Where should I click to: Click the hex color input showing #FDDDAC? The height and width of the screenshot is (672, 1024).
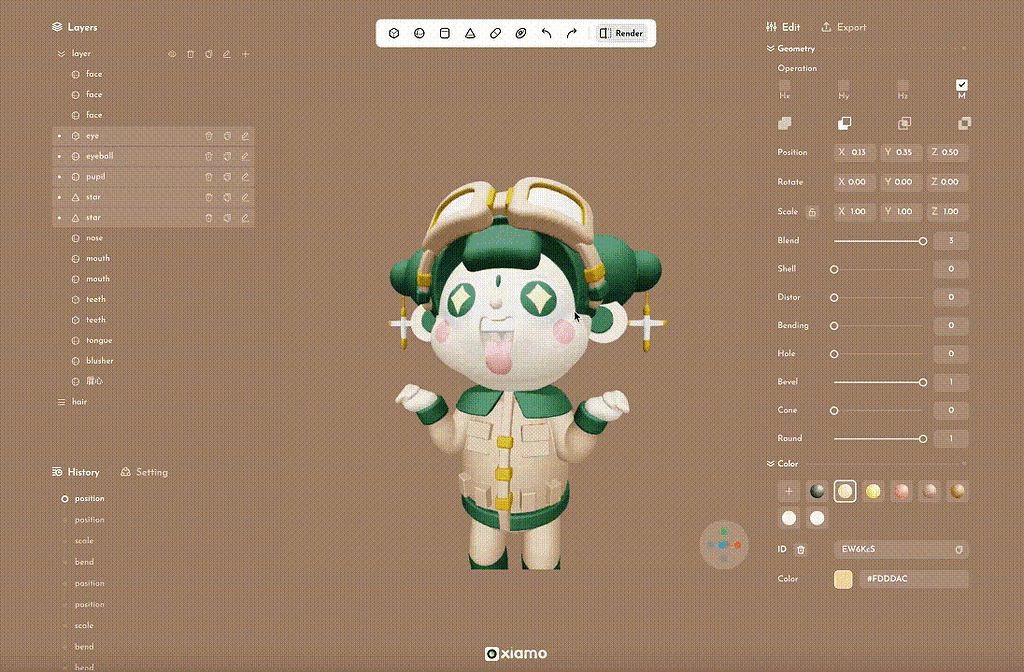913,578
